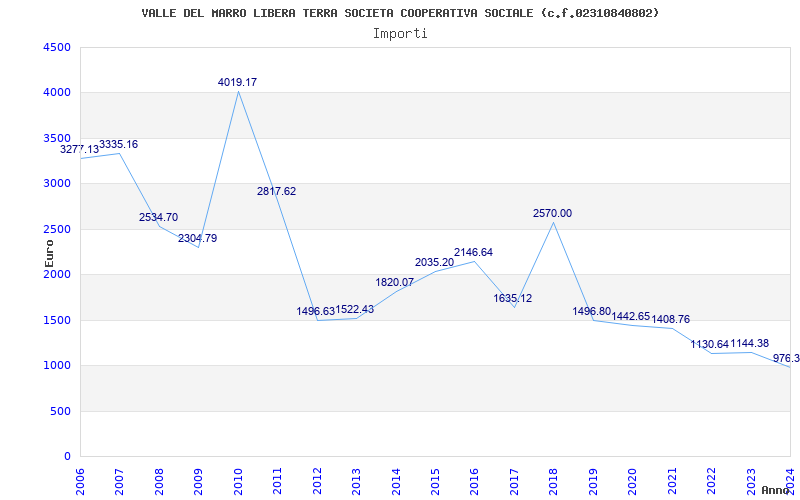The image size is (800, 500).
Task: Click the 2010 peak point on the line
Action: tap(238, 91)
